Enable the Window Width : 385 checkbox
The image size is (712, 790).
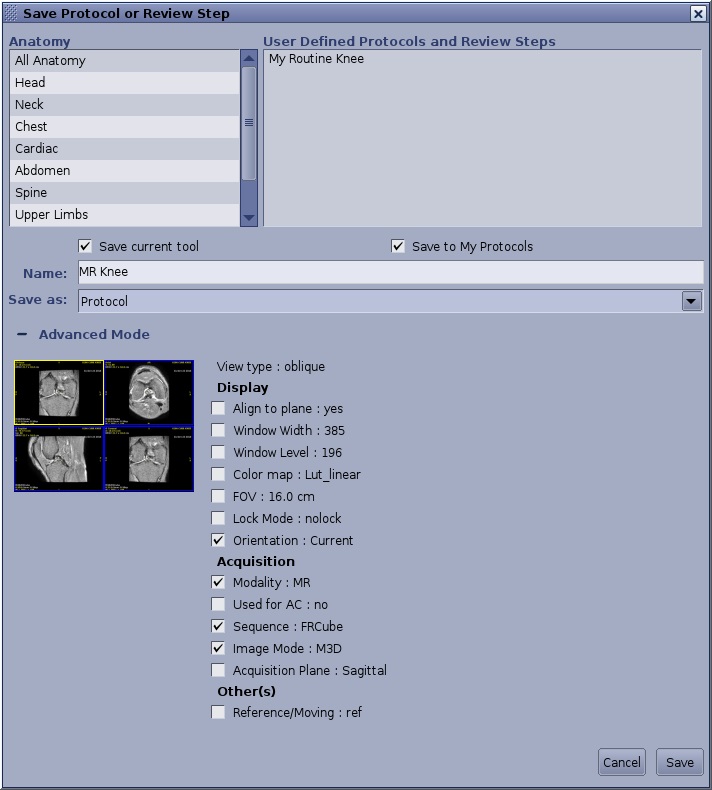coord(219,431)
